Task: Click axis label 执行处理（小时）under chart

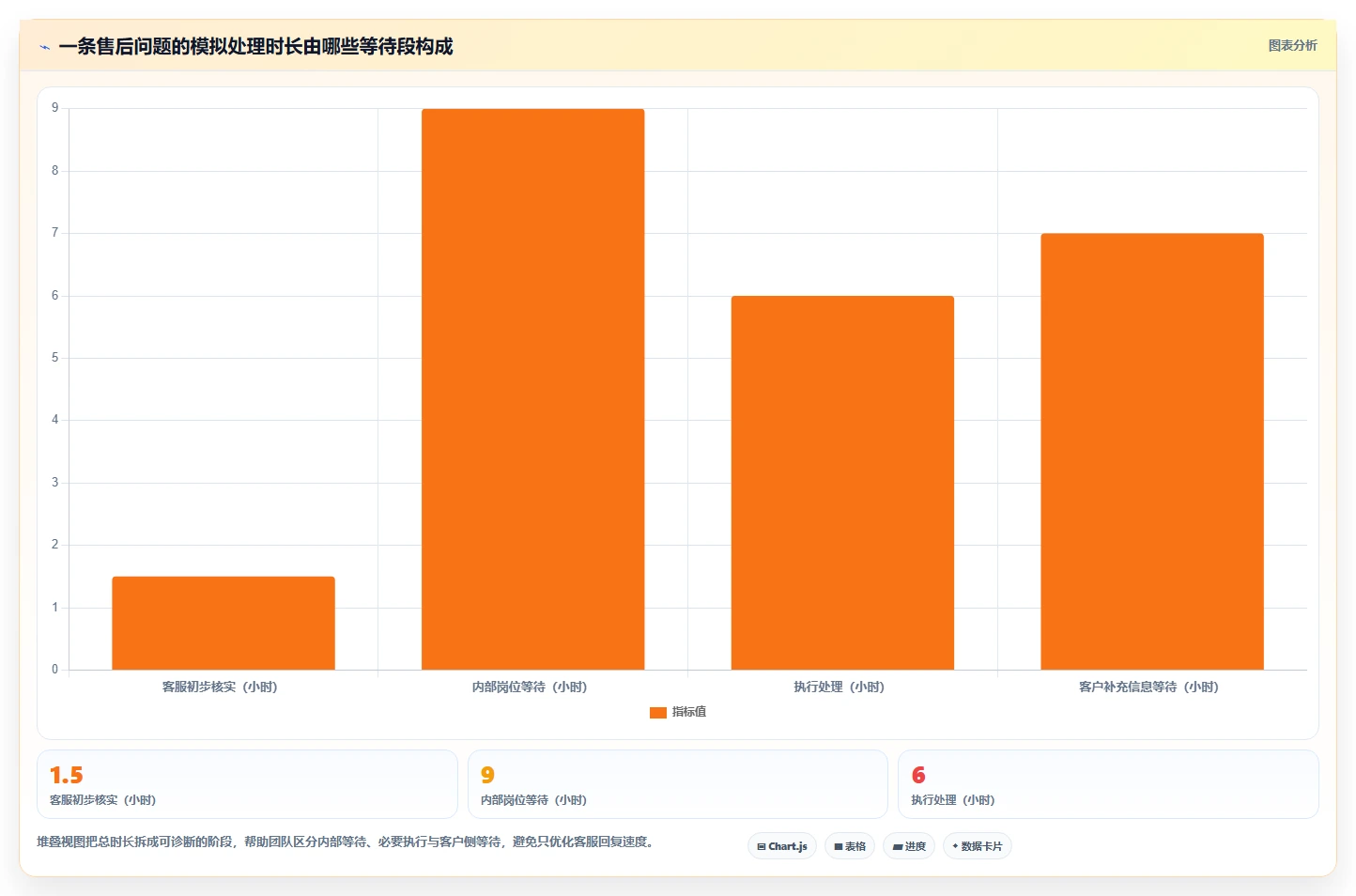Action: (x=840, y=687)
